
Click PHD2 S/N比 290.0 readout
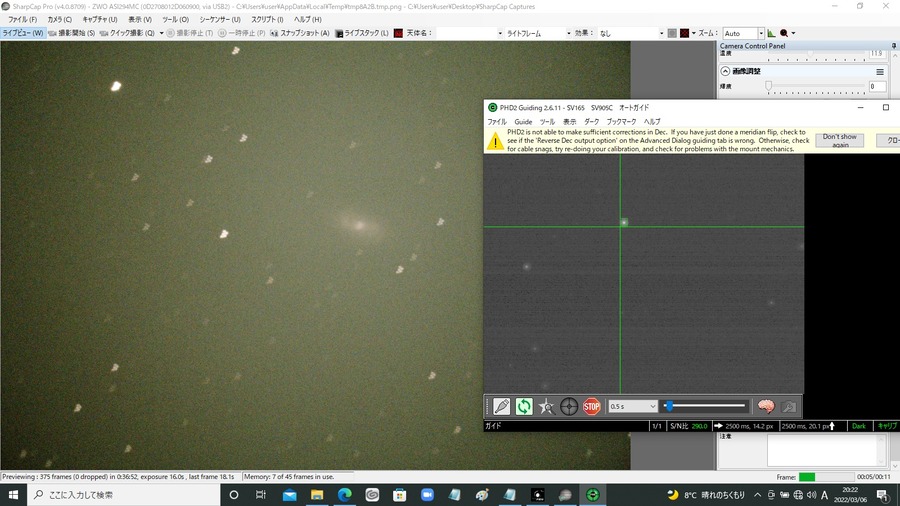689,426
